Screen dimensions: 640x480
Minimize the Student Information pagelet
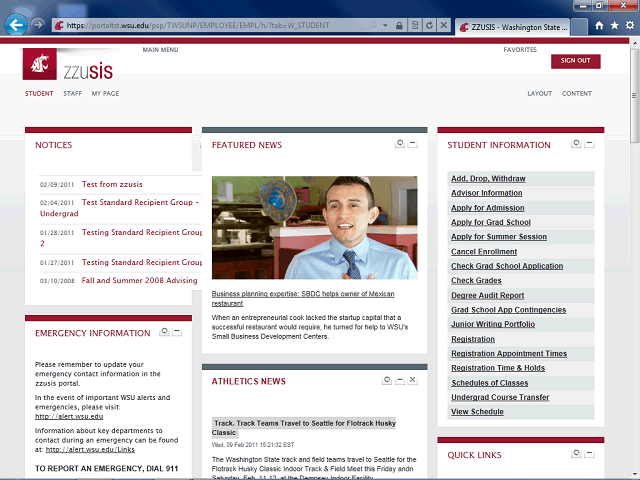[x=589, y=144]
